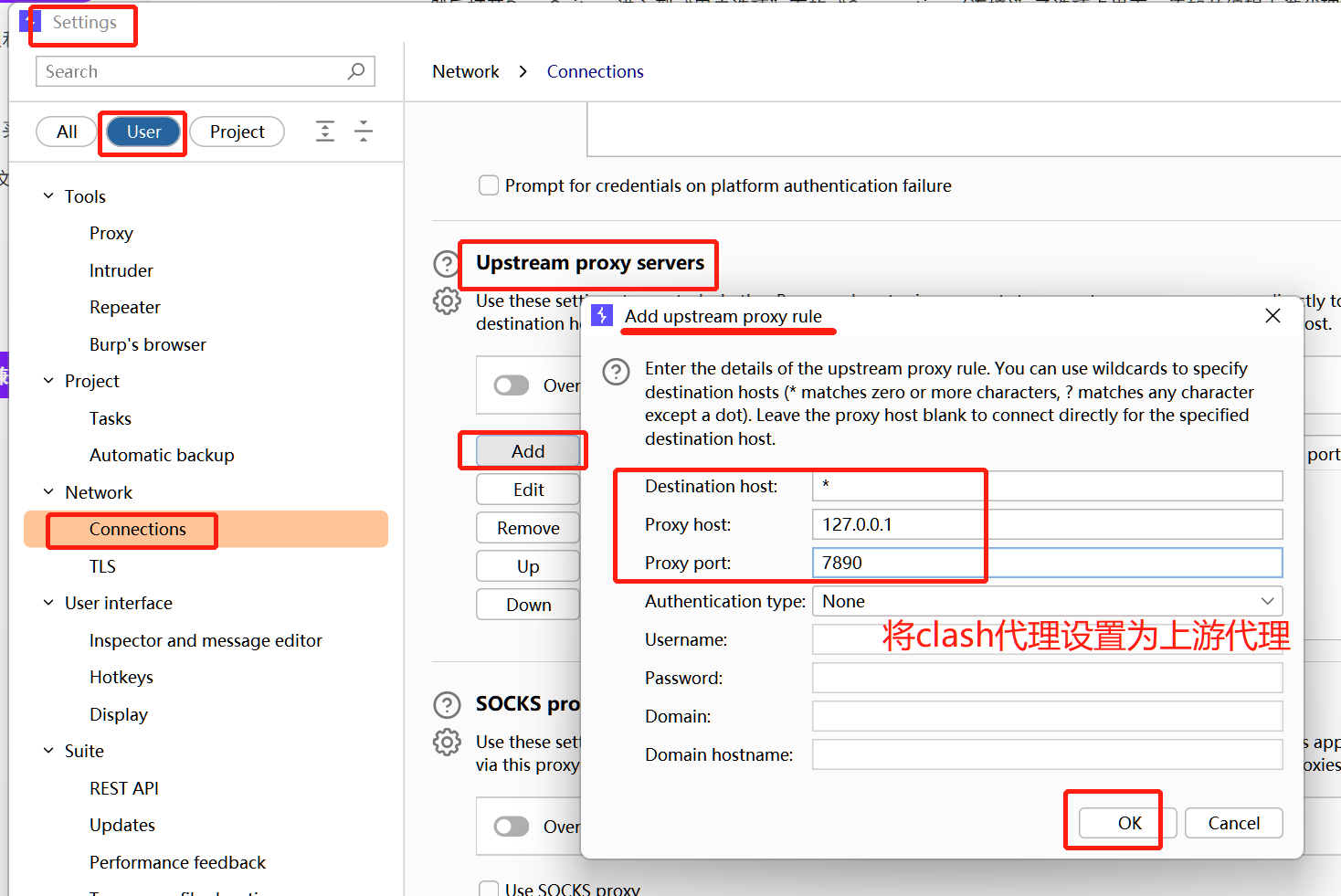Click the gear icon under Upstream proxy servers

coord(446,300)
